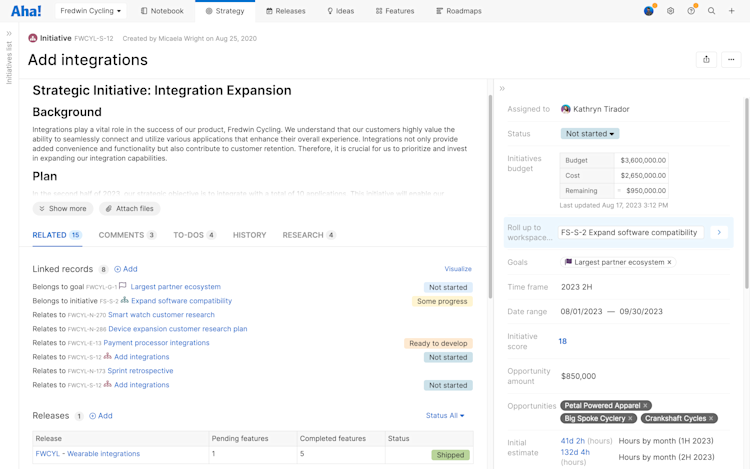Open the settings gear icon

coord(671,11)
